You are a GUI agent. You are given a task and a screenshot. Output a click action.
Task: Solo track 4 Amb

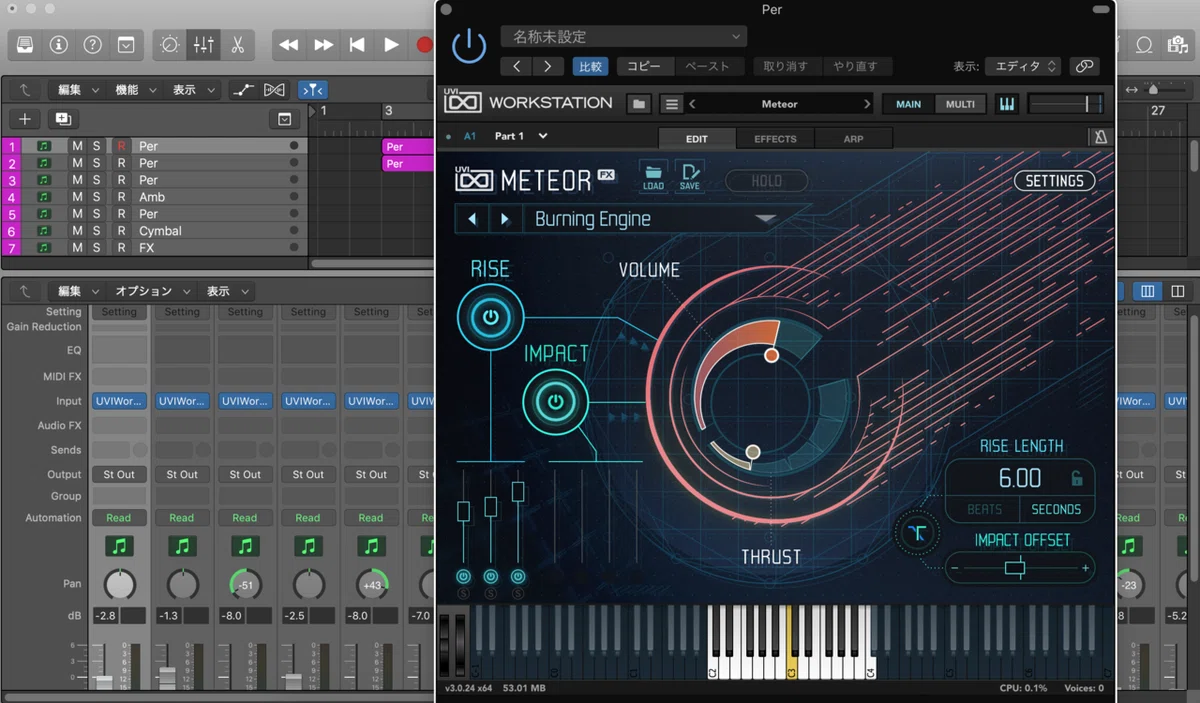[97, 197]
